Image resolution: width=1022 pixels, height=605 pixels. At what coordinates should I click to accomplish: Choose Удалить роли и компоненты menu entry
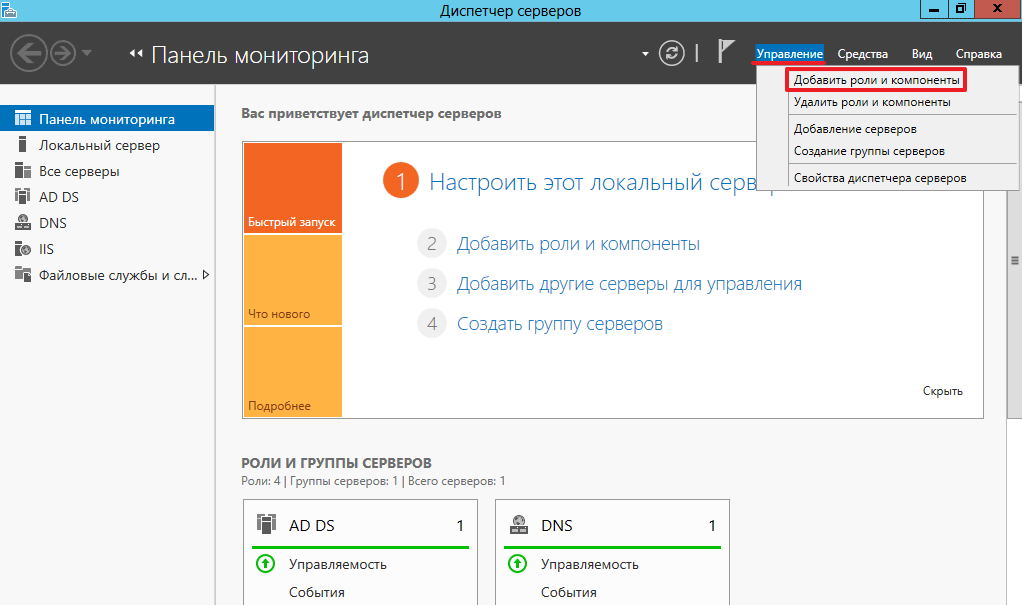click(871, 102)
